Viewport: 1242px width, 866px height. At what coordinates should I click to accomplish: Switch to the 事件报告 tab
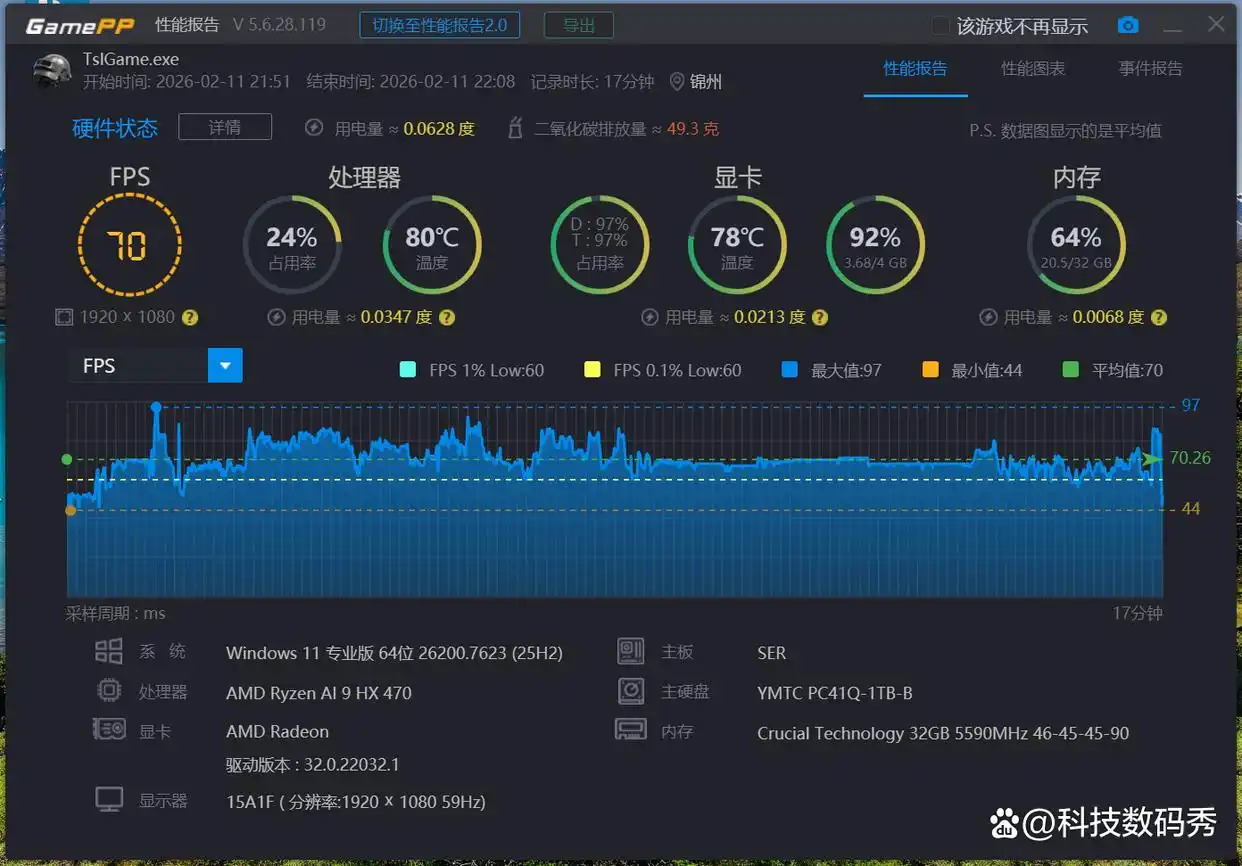coord(1150,70)
